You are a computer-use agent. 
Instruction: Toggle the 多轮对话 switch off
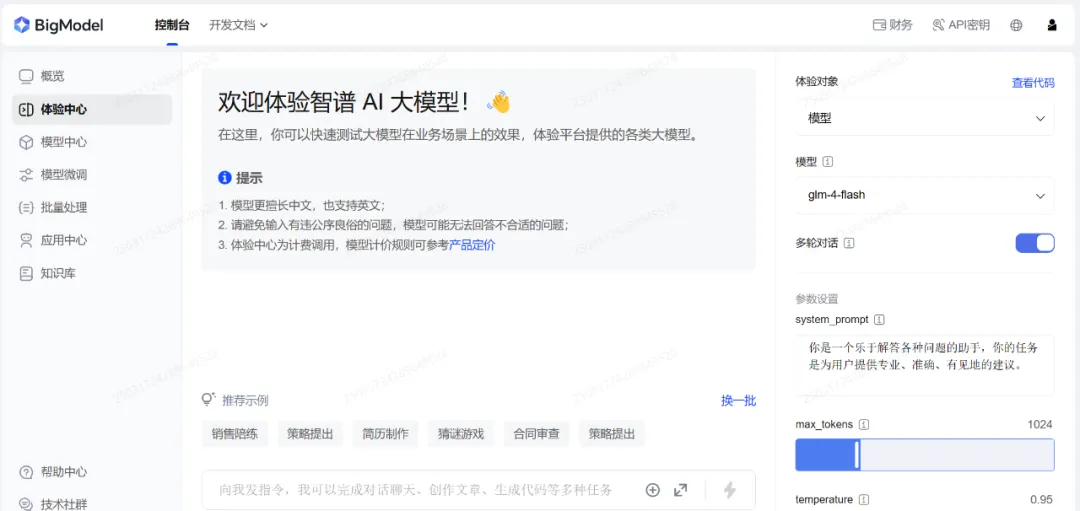click(x=1035, y=243)
